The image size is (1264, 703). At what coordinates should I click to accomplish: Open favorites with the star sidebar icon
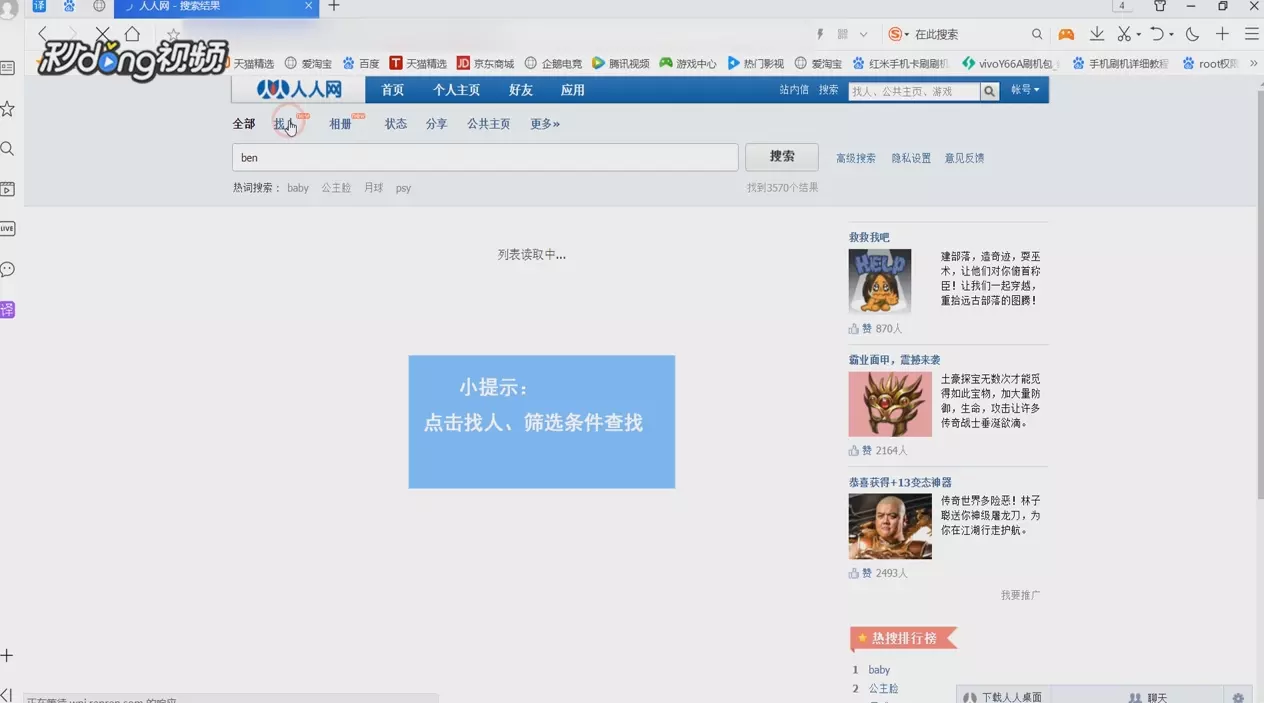(x=9, y=108)
